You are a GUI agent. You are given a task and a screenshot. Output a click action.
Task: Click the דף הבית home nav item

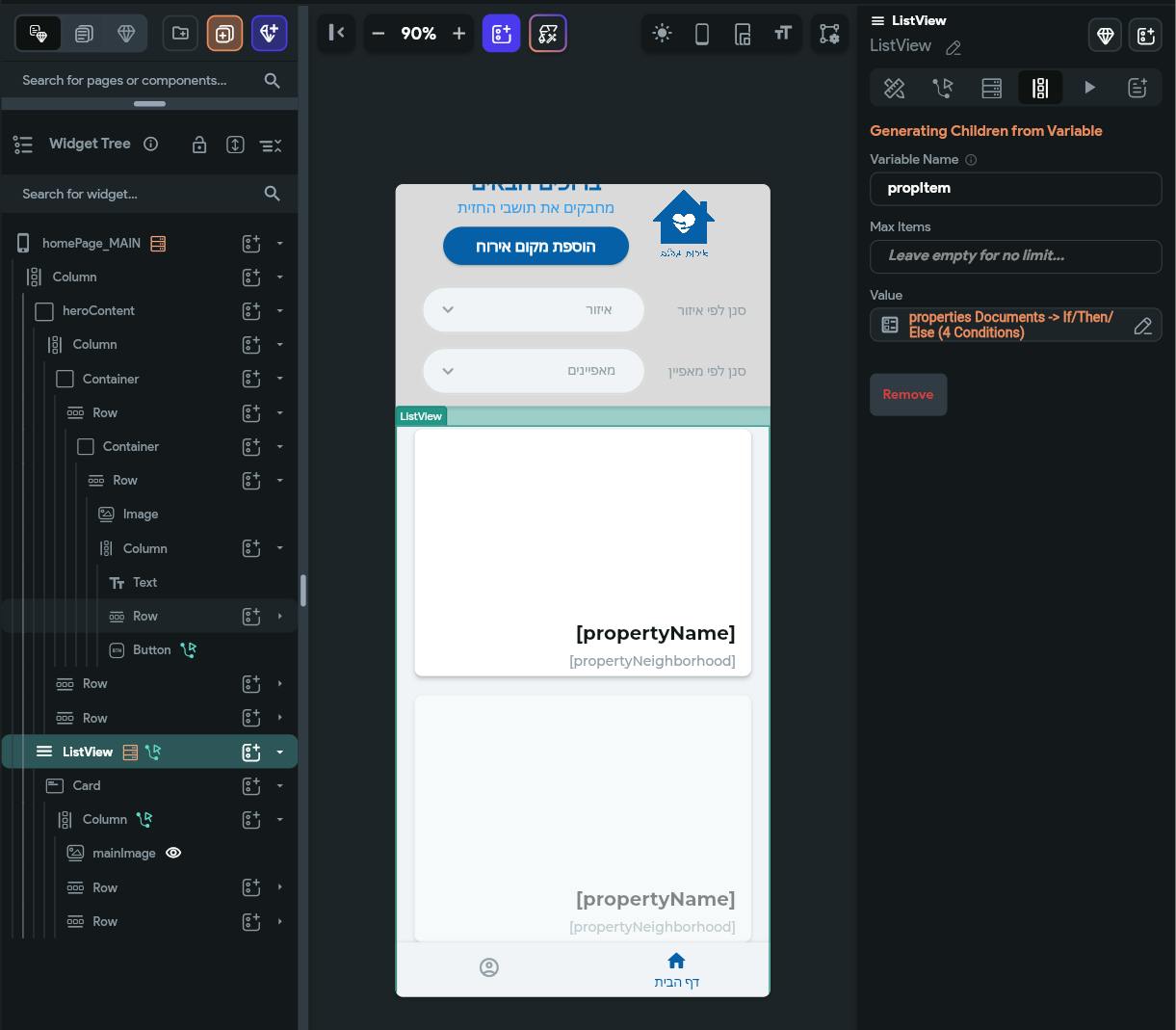tap(676, 970)
